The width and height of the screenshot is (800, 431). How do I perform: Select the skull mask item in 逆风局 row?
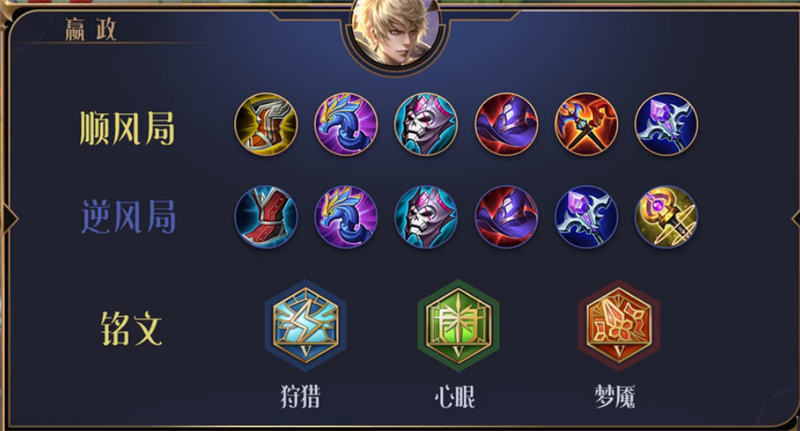426,217
